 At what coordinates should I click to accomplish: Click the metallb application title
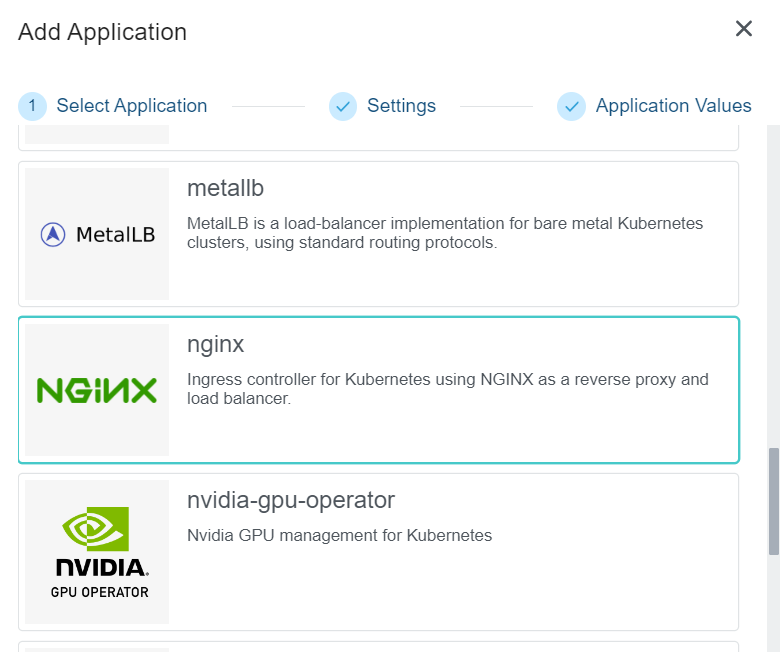click(225, 188)
